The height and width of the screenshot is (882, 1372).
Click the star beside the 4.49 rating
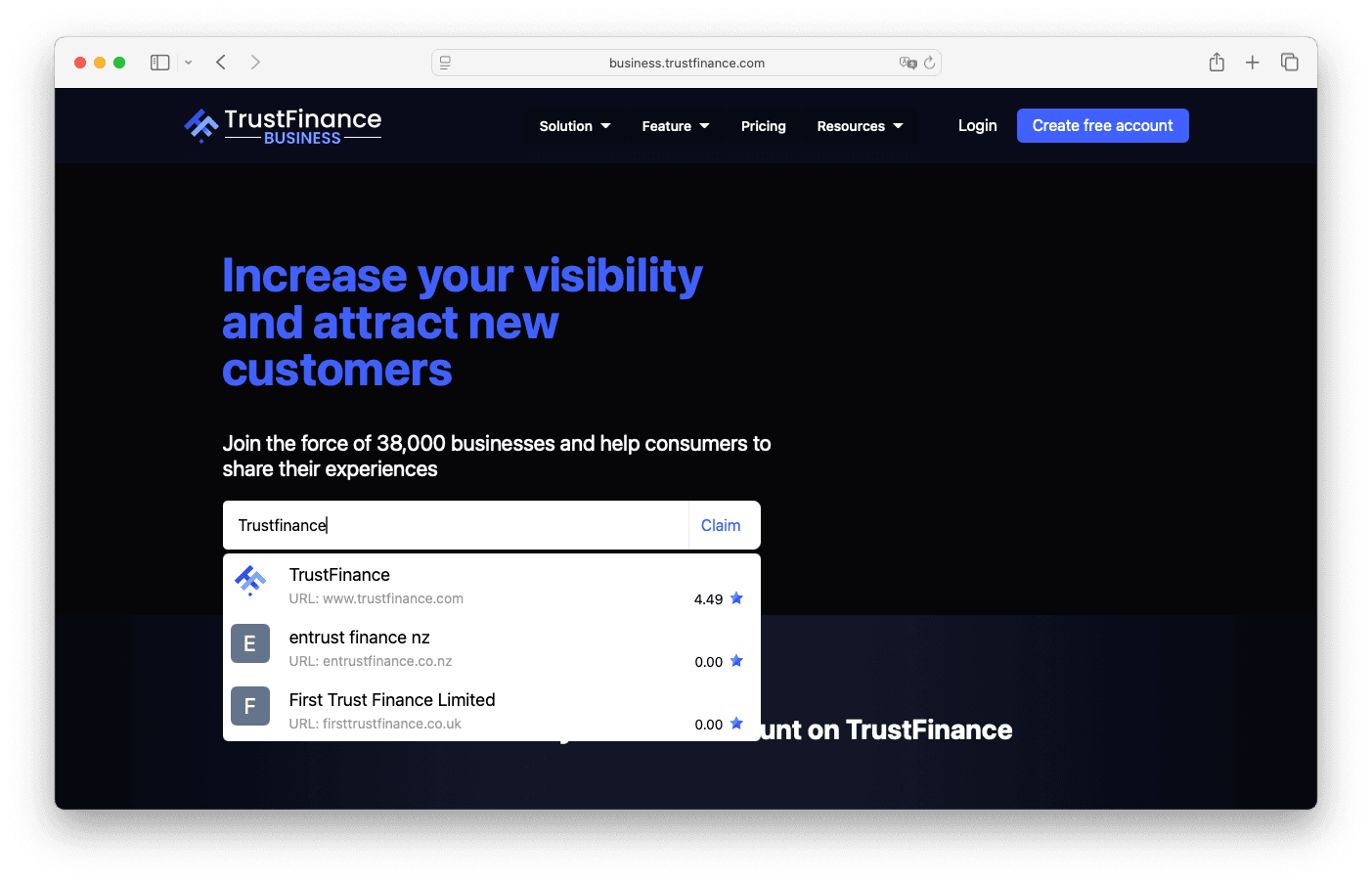(x=737, y=598)
